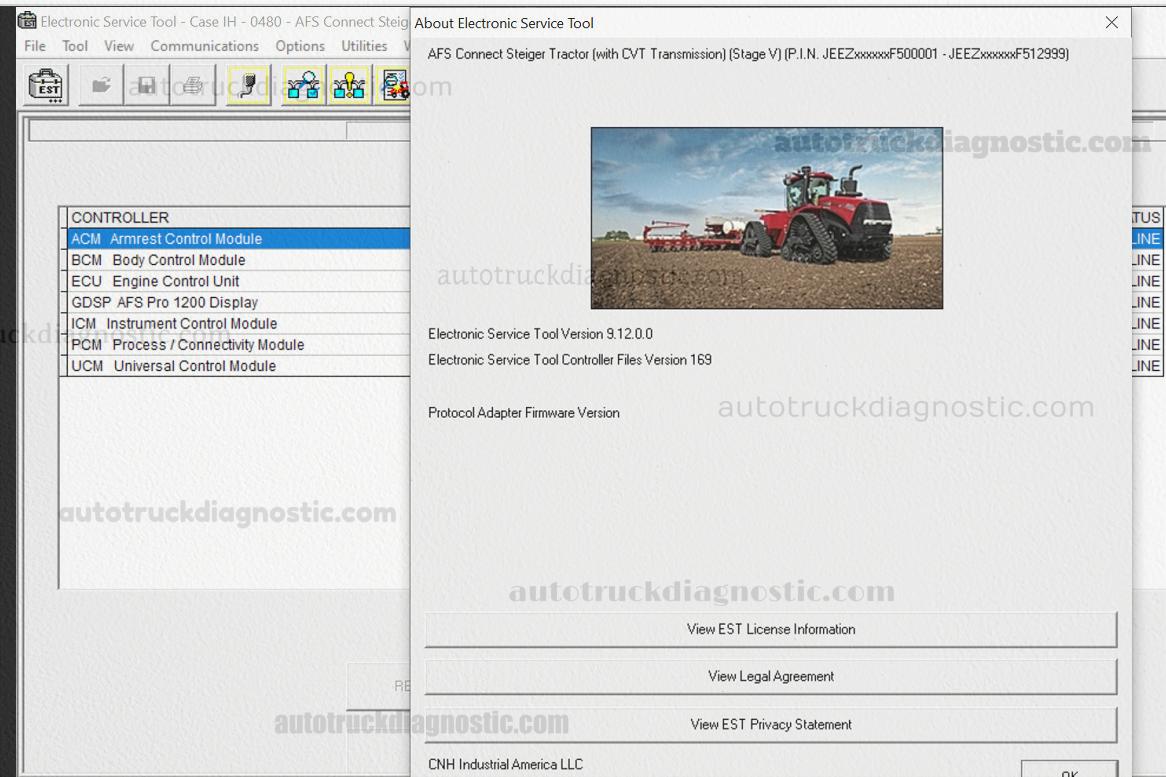
Task: Open the Tool menu
Action: 75,46
